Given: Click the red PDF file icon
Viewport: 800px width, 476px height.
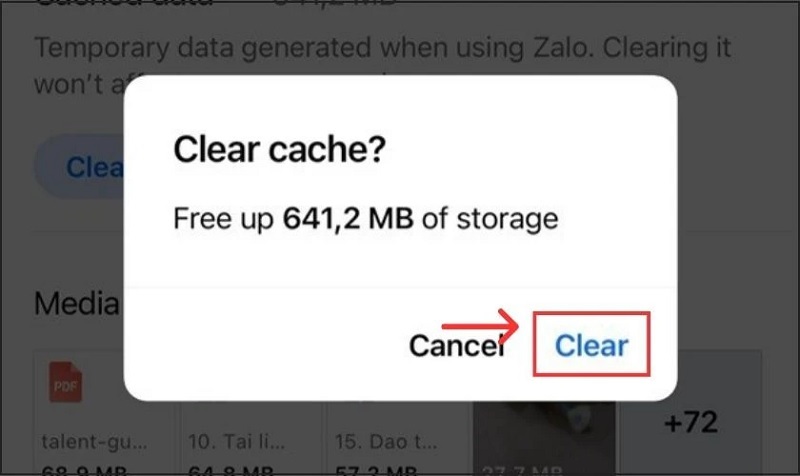Looking at the screenshot, I should point(66,382).
